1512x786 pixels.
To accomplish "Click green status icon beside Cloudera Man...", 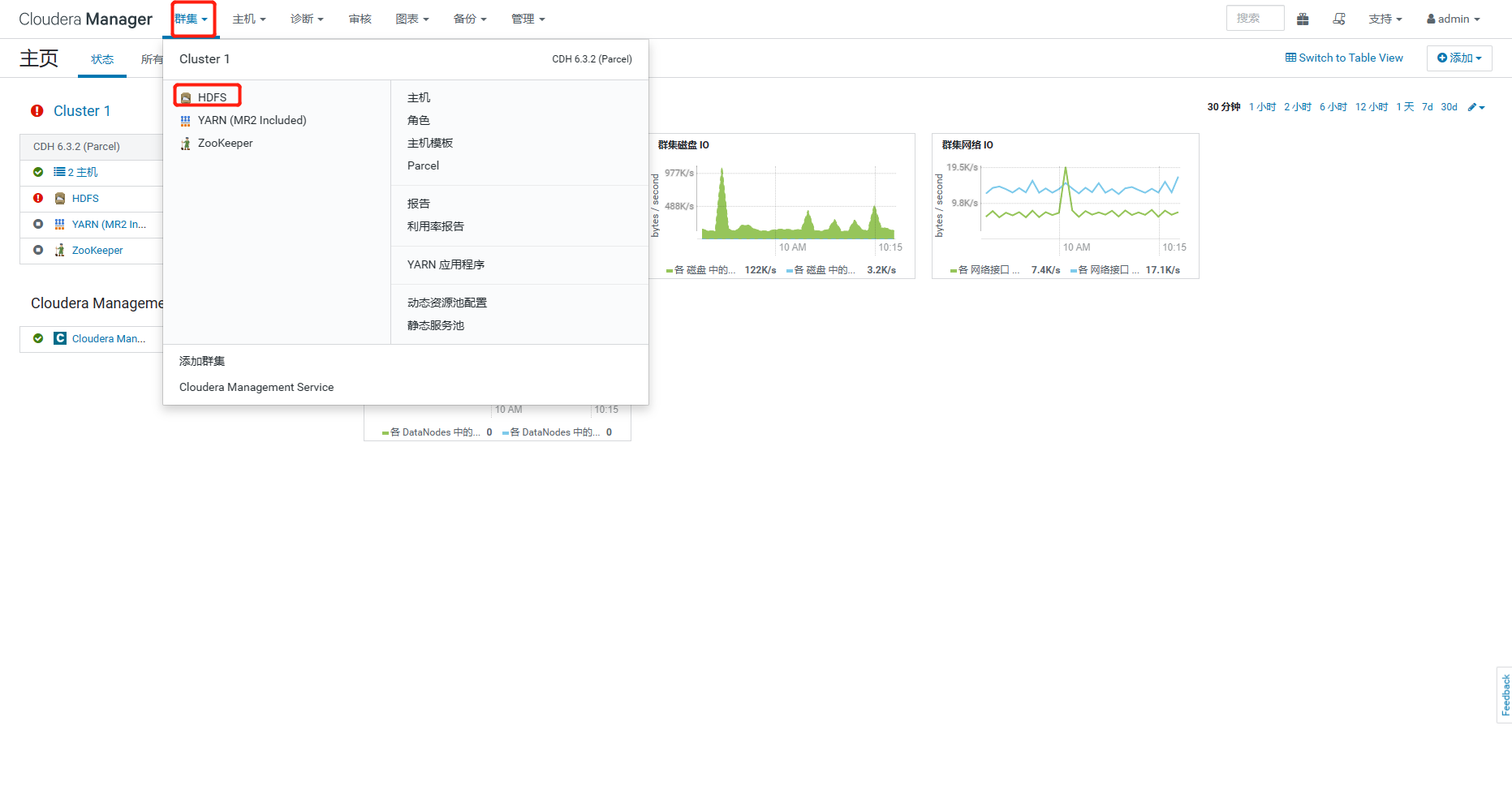I will click(x=38, y=338).
